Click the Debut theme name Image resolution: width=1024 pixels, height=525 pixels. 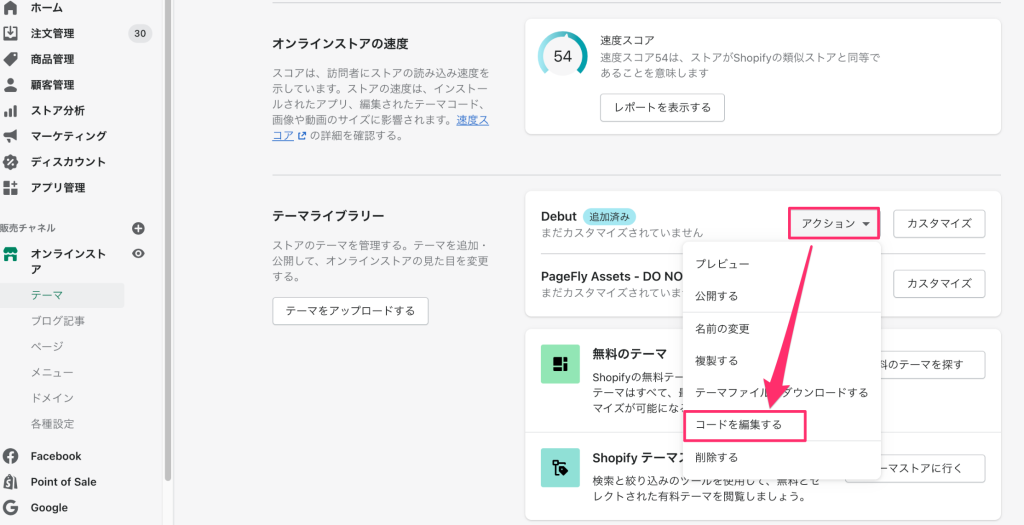tap(559, 216)
